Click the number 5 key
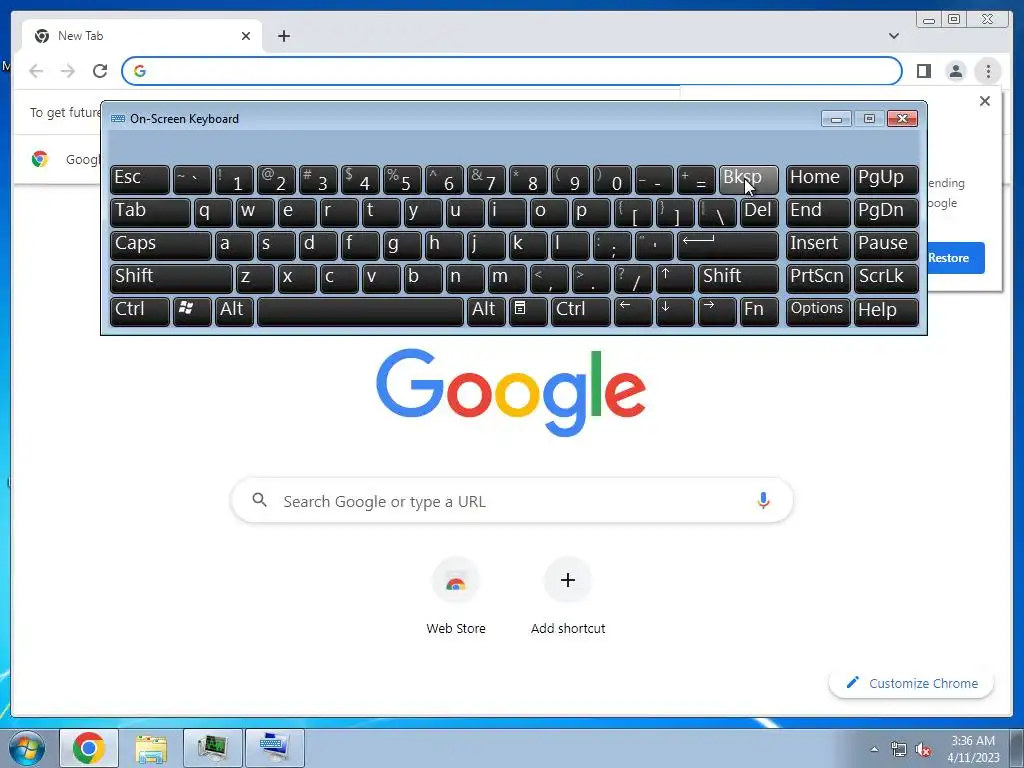This screenshot has width=1024, height=768. (402, 180)
